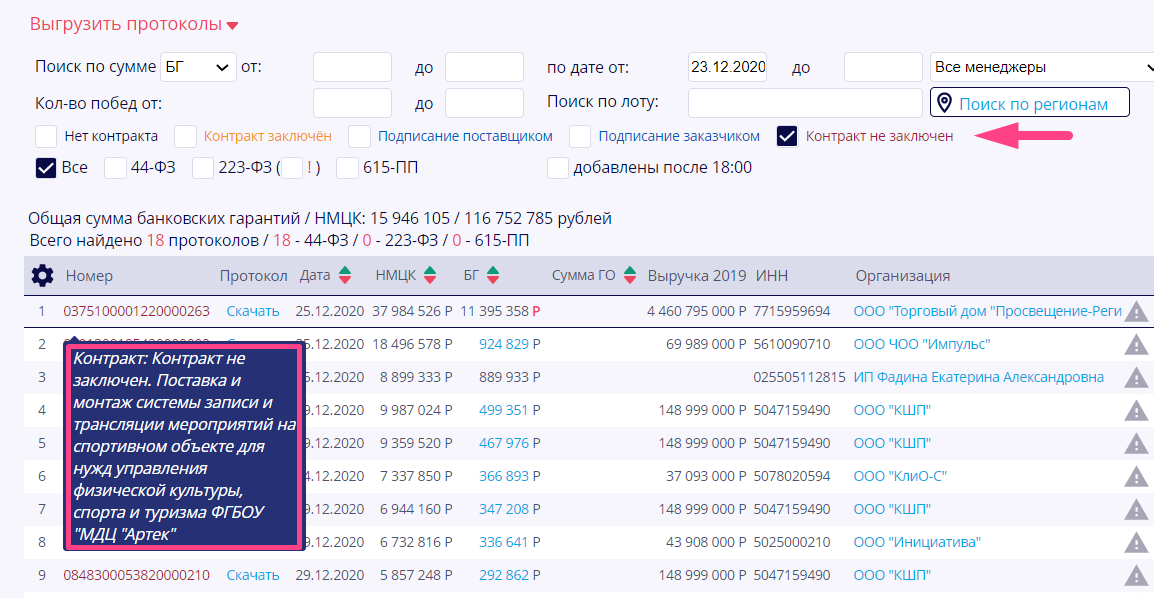Click the Номер column header
The height and width of the screenshot is (598, 1154).
point(89,276)
